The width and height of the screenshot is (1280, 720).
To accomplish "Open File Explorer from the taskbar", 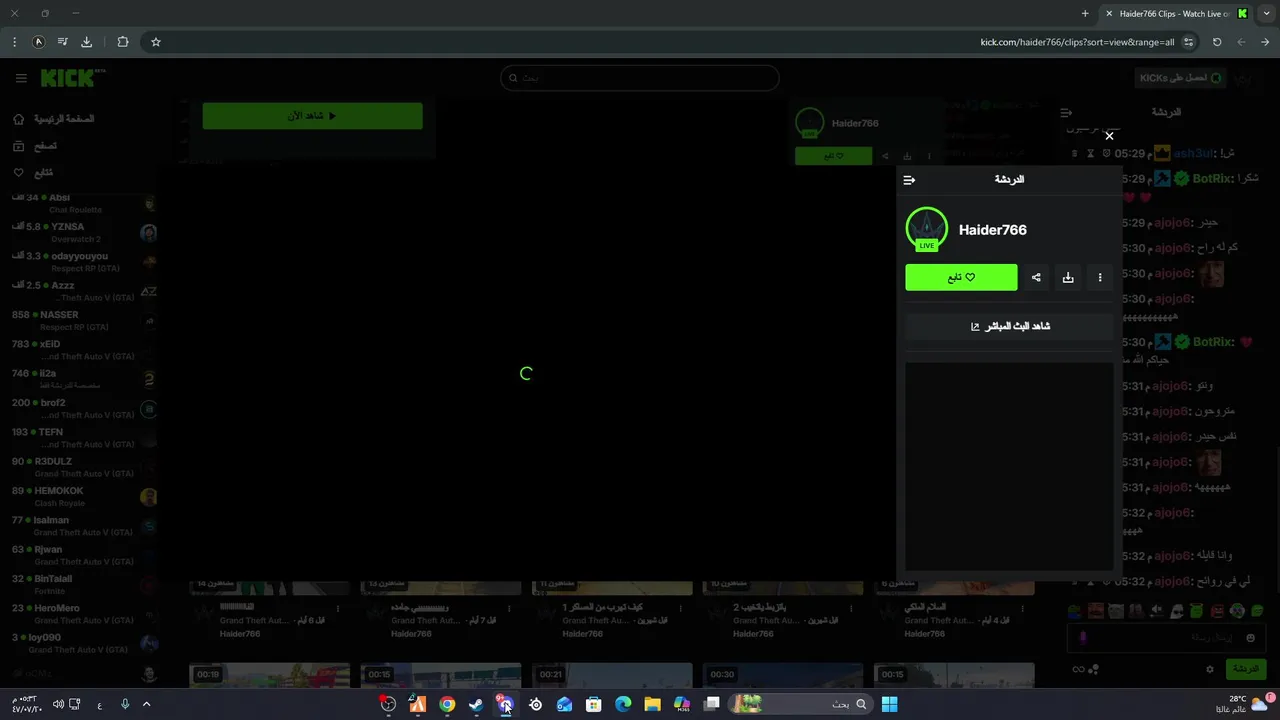I will coord(652,704).
